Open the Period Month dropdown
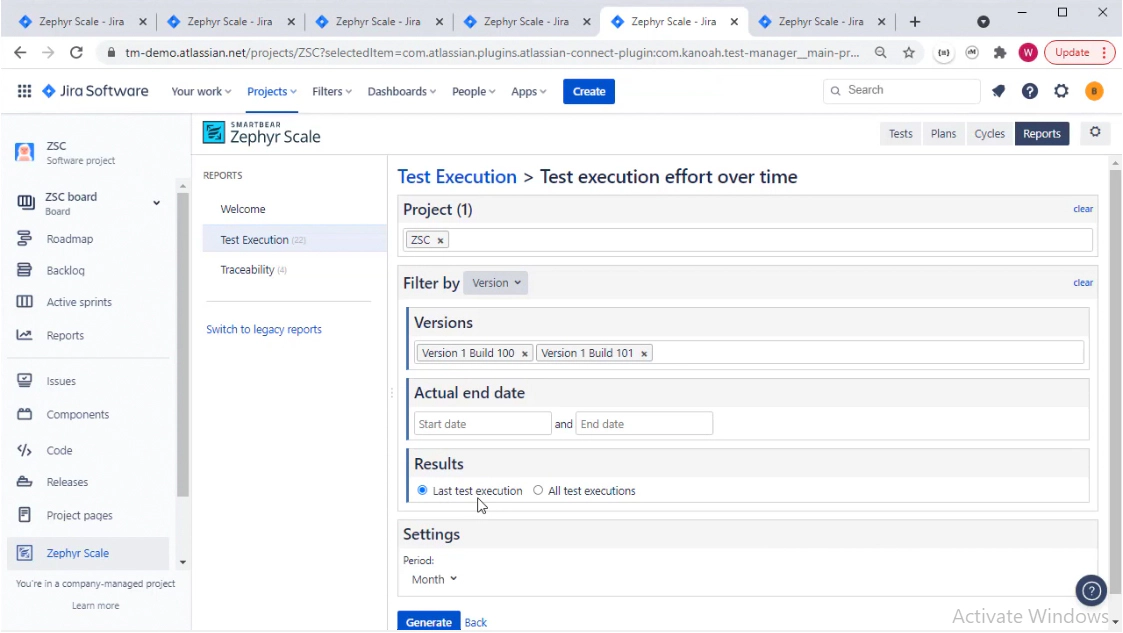Screen dimensions: 1123x633 [x=433, y=578]
